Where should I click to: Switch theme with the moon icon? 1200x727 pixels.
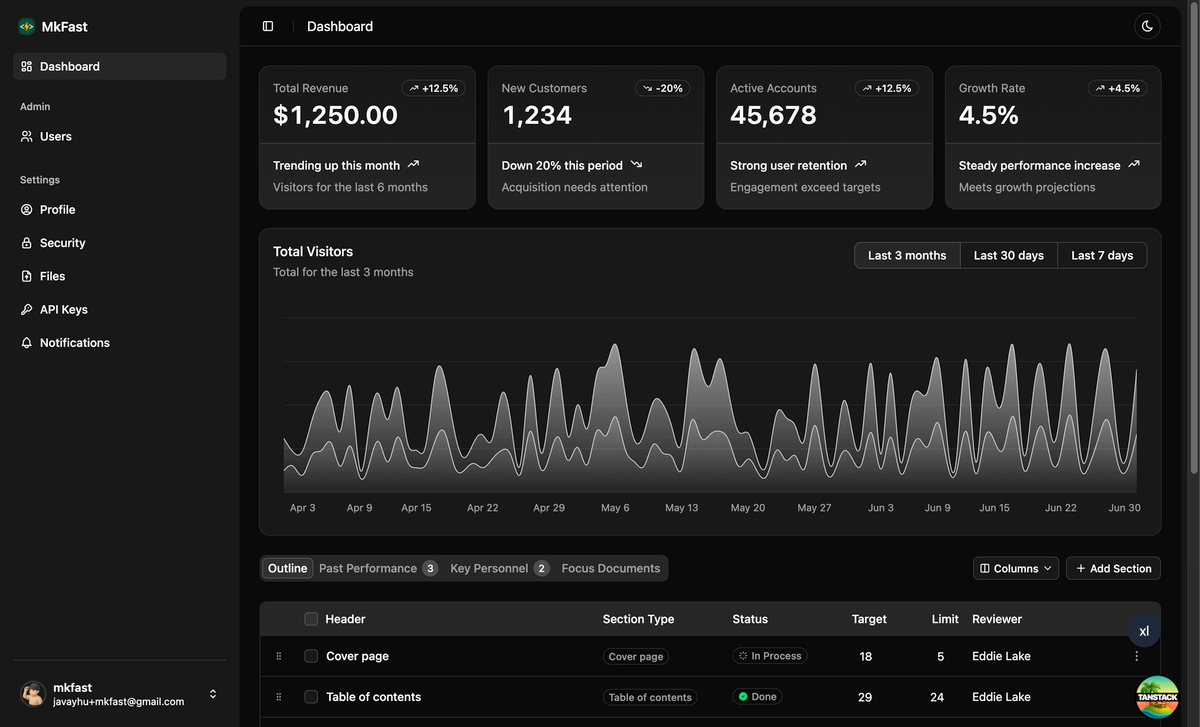coord(1147,26)
